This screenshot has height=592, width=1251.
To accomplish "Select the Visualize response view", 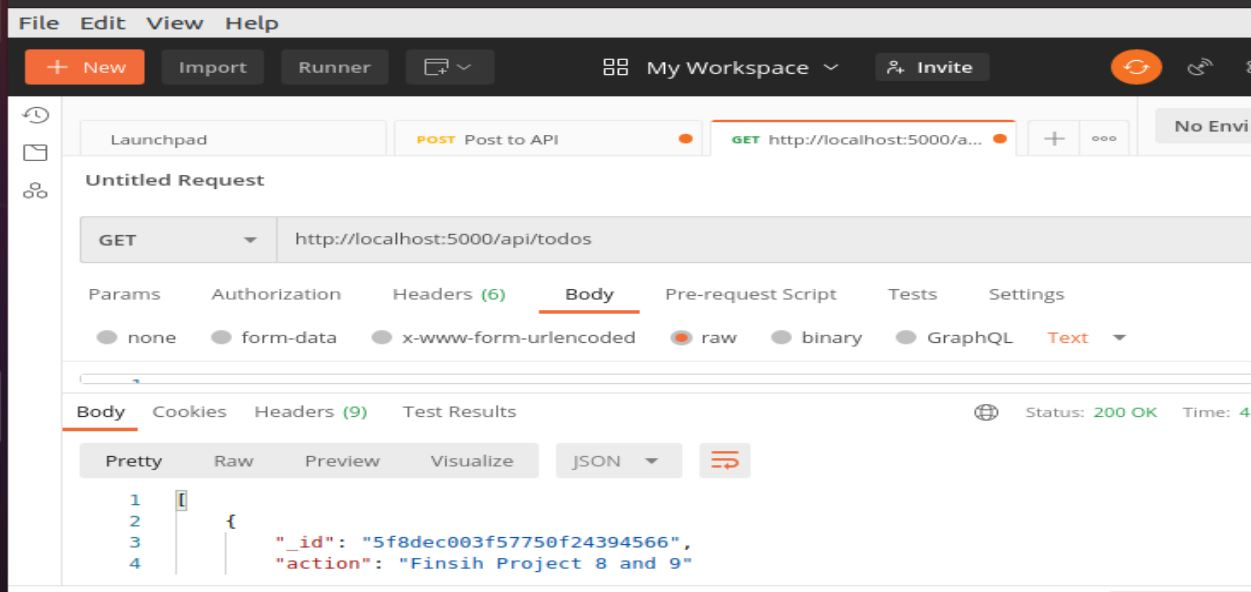I will pyautogui.click(x=471, y=461).
